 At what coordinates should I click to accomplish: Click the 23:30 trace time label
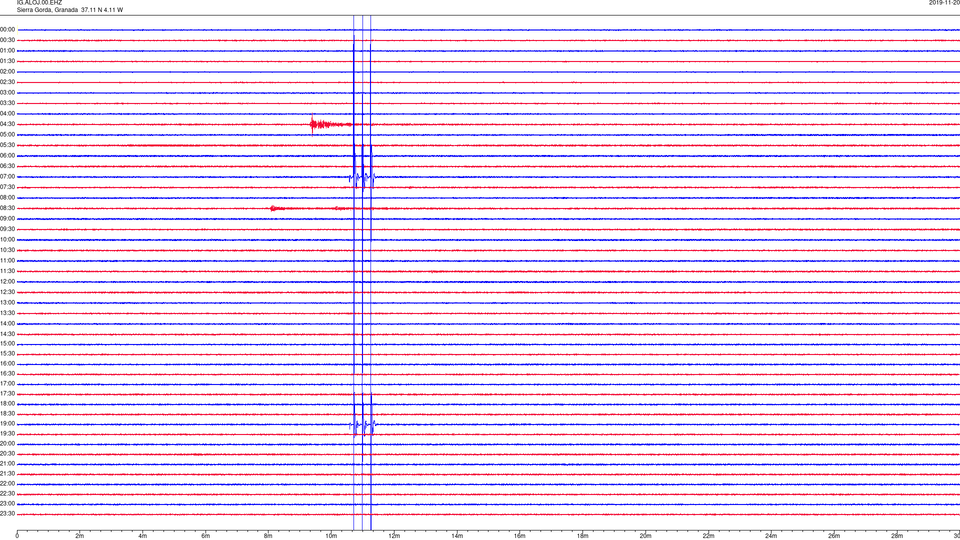point(7,514)
